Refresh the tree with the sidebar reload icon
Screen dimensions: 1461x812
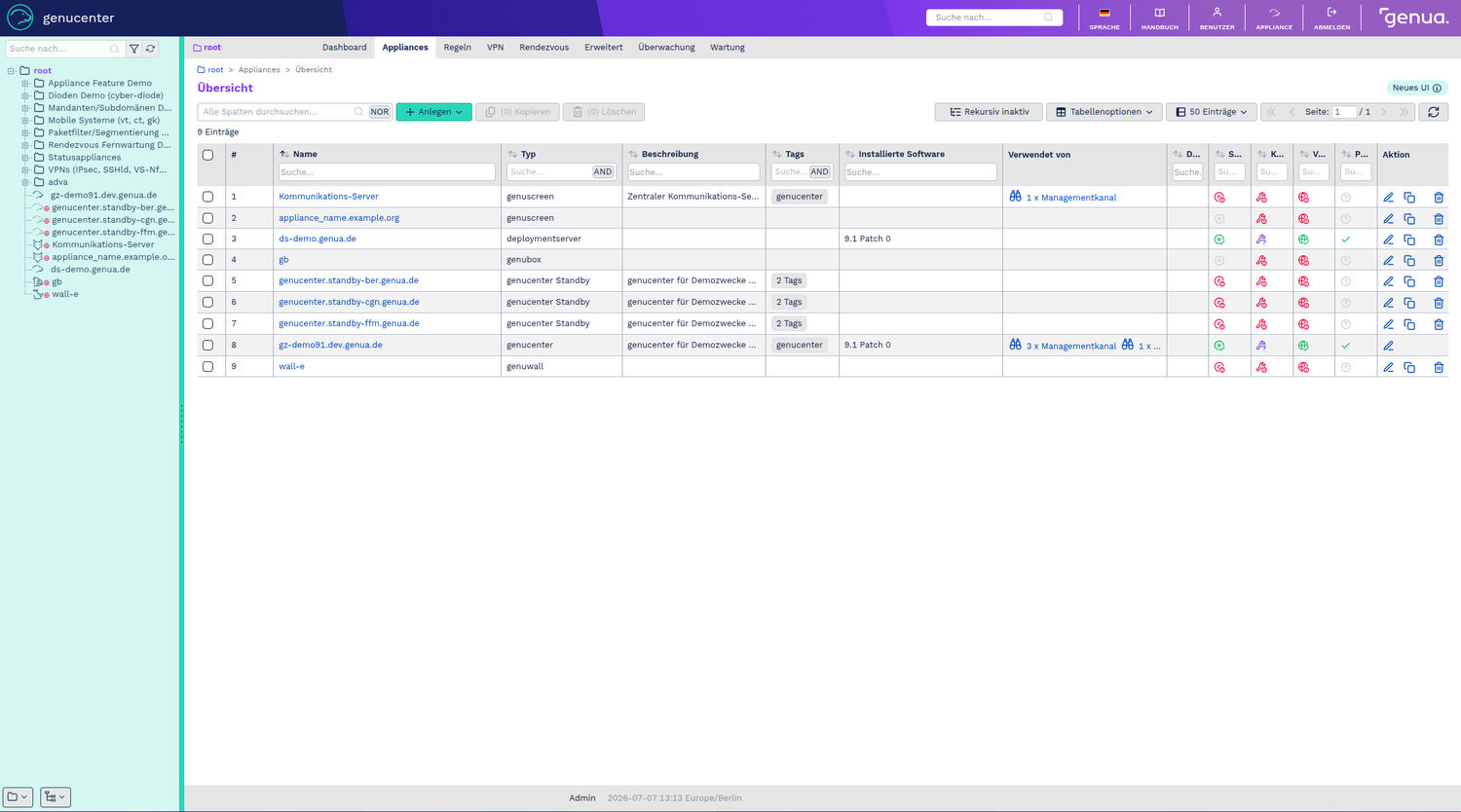150,49
